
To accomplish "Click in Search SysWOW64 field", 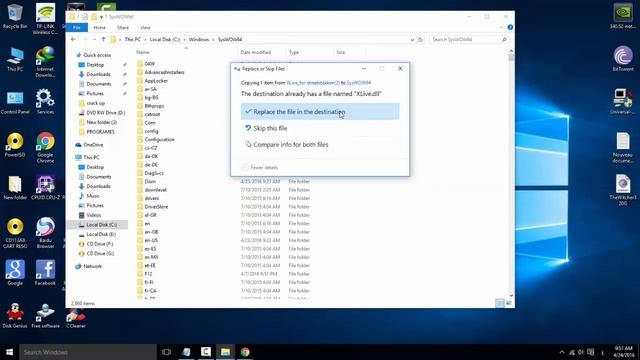I will [469, 40].
